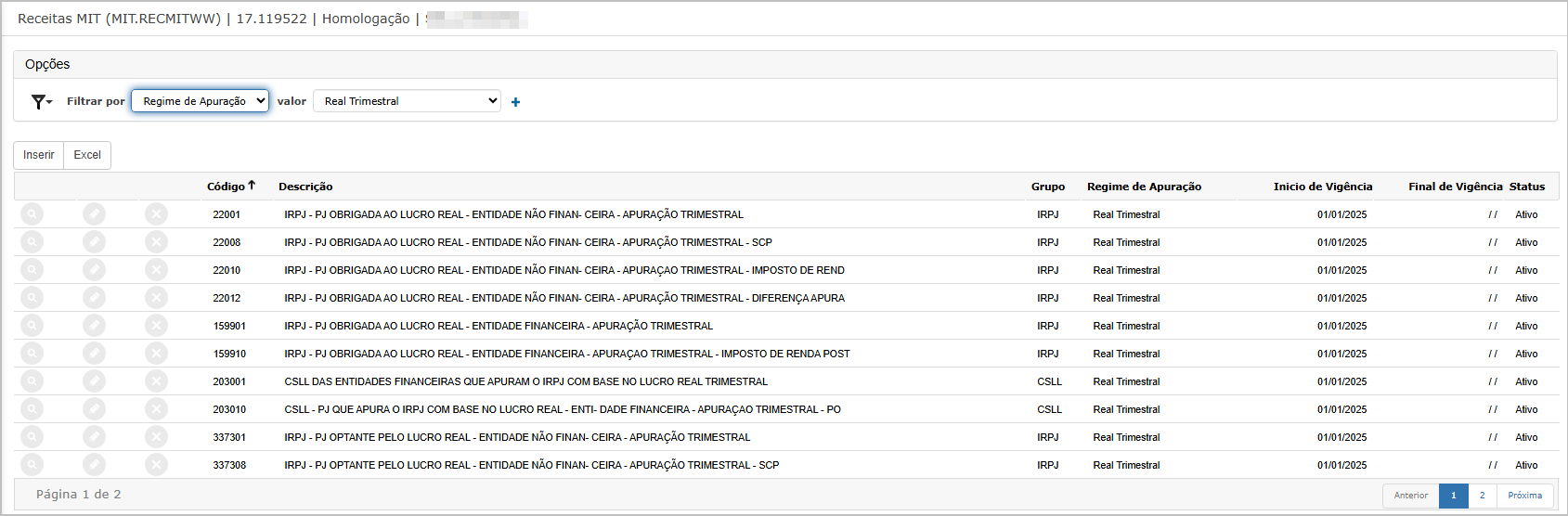Image resolution: width=1568 pixels, height=516 pixels.
Task: Click the Anterior pagination button
Action: click(1410, 496)
